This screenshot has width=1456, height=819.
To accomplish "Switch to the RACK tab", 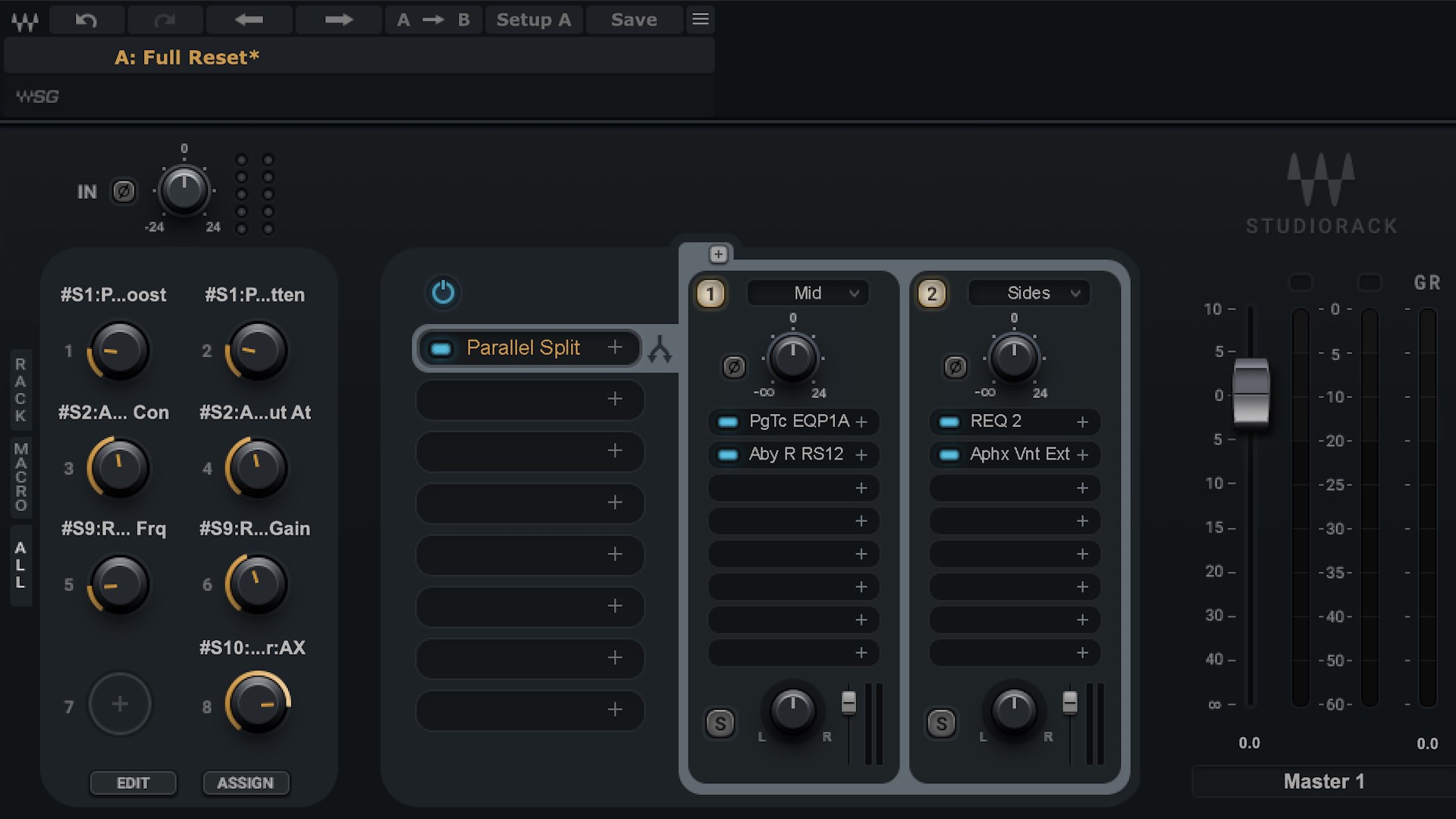I will [20, 391].
